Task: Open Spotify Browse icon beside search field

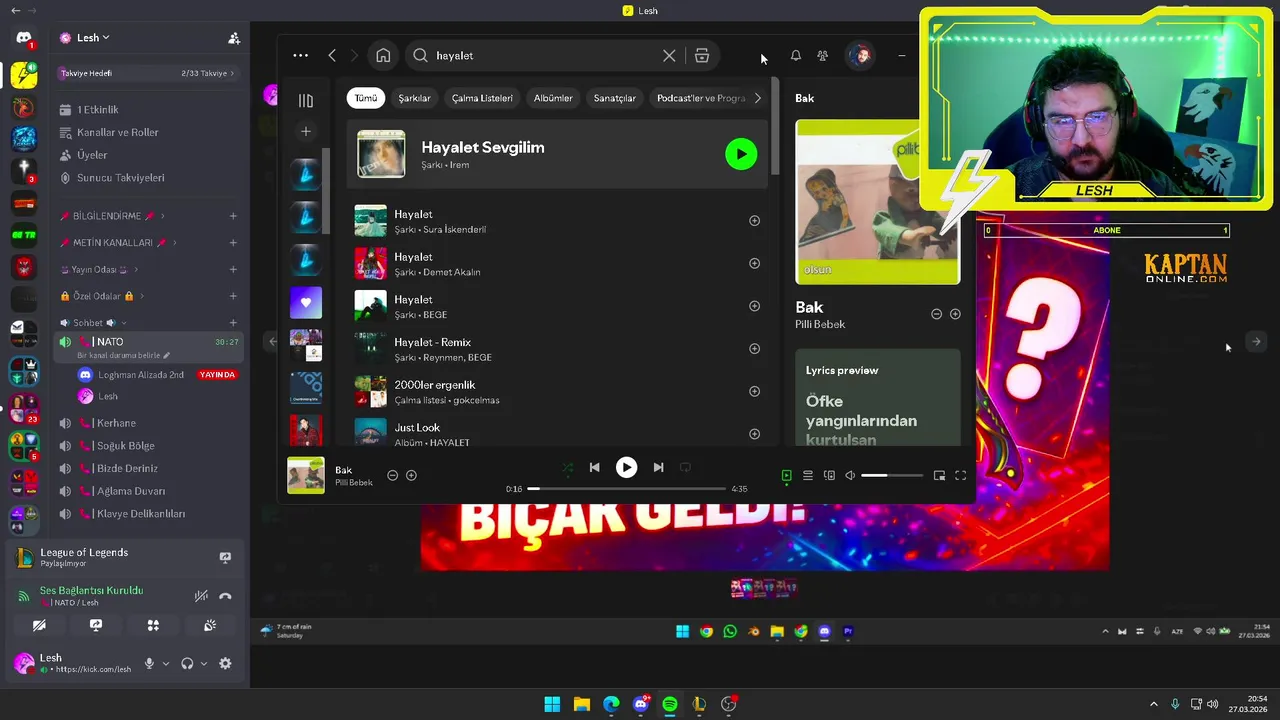Action: 702,56
